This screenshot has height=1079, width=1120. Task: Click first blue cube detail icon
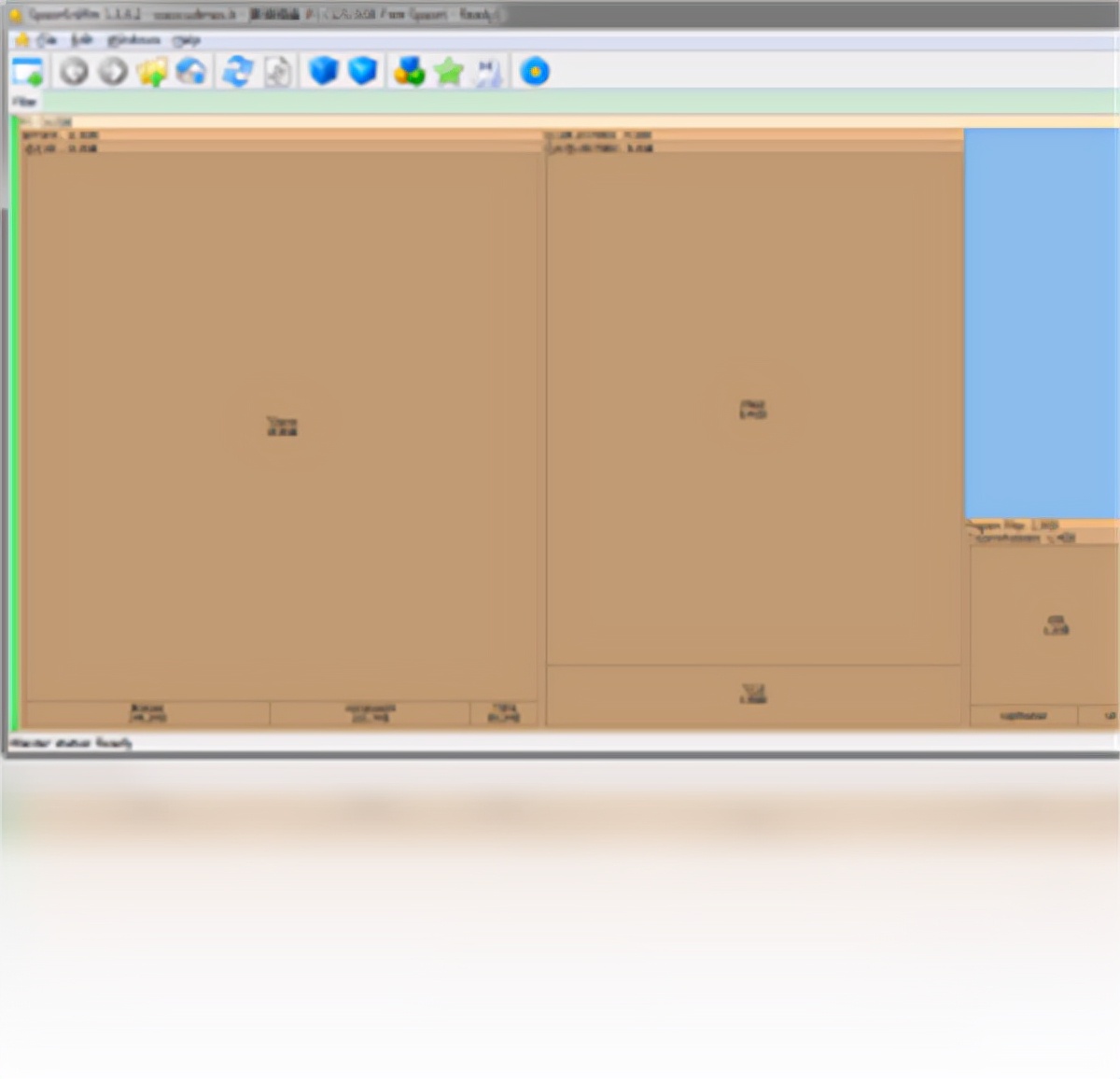(323, 71)
